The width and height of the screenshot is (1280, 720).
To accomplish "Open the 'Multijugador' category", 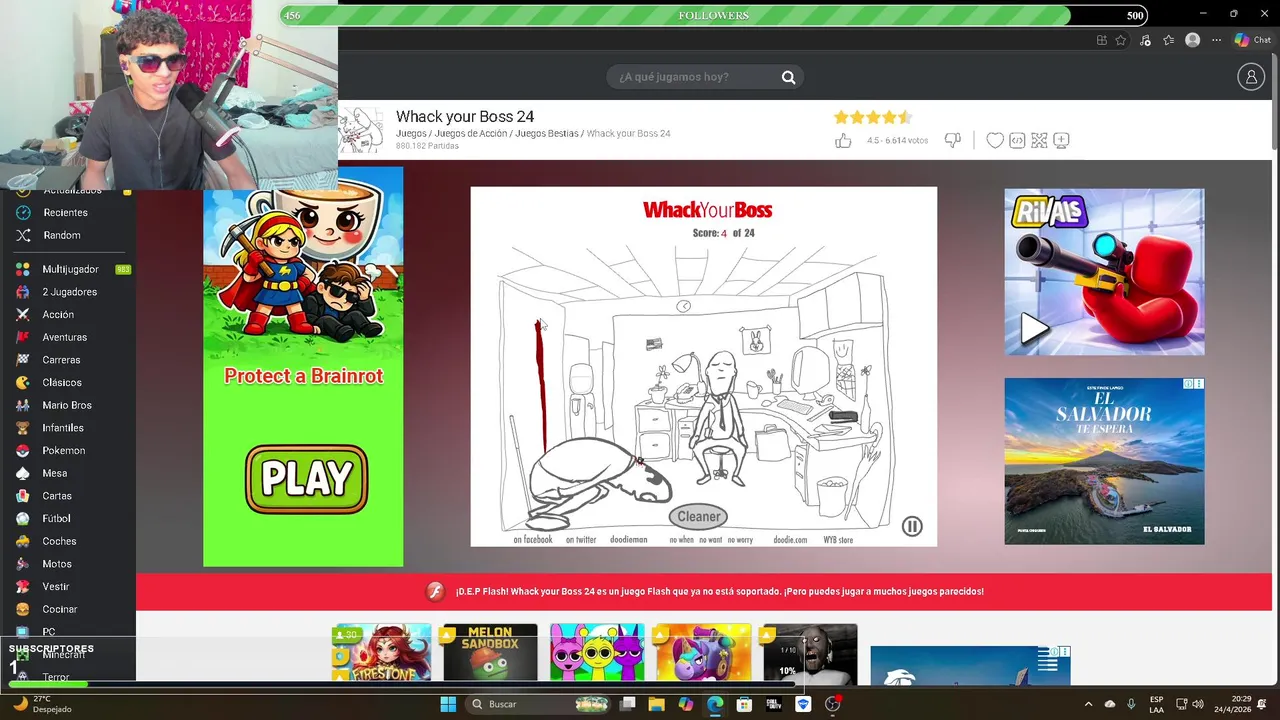I will [x=70, y=269].
